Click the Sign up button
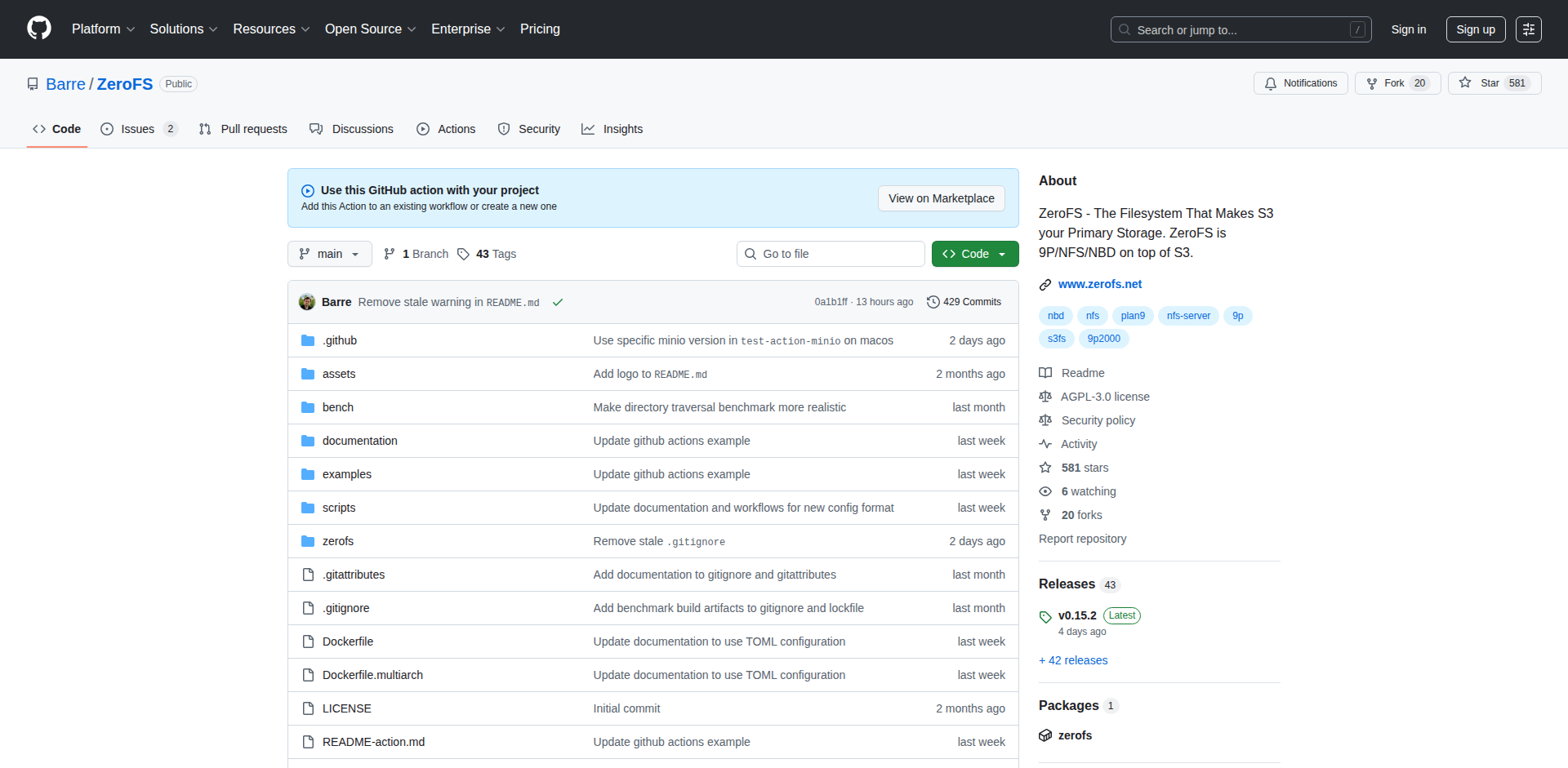This screenshot has height=768, width=1568. pyautogui.click(x=1476, y=29)
